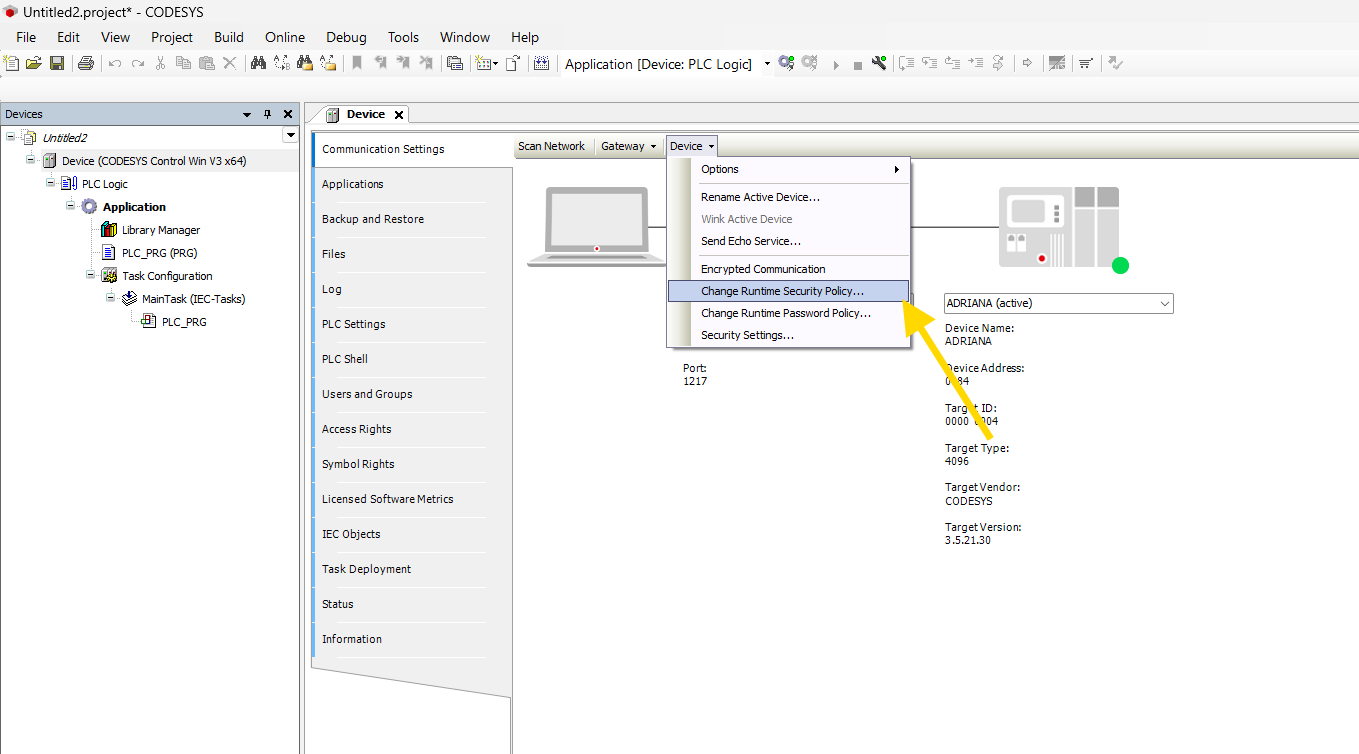Image resolution: width=1359 pixels, height=754 pixels.
Task: Close the Device editor tab
Action: click(399, 115)
